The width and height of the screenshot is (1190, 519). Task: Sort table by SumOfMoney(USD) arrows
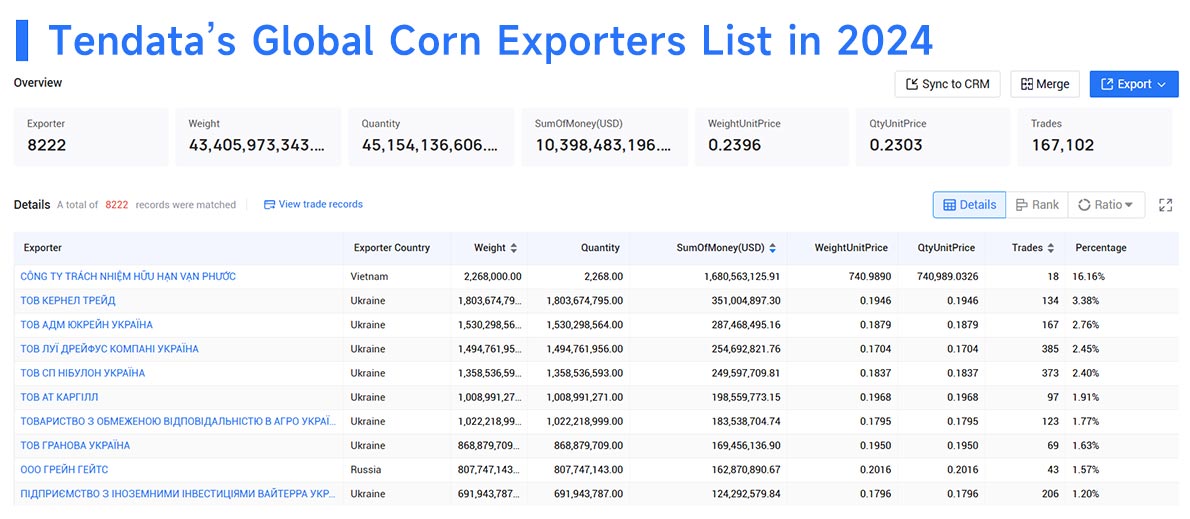773,248
